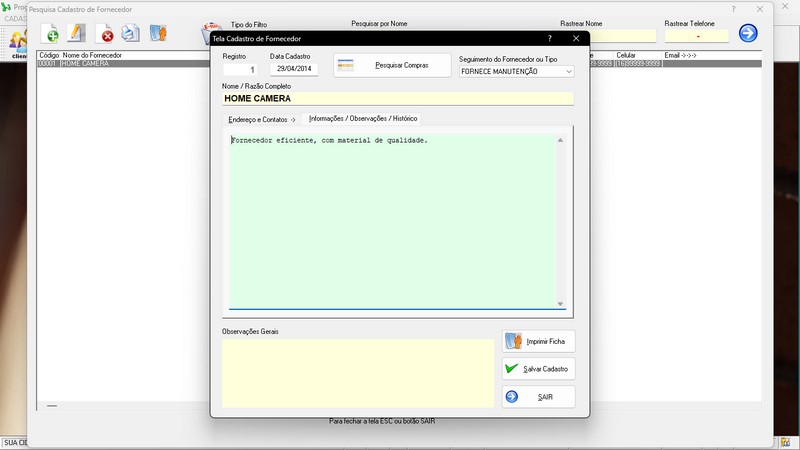
Task: Save with the Salvar Cadastro button
Action: [x=539, y=369]
